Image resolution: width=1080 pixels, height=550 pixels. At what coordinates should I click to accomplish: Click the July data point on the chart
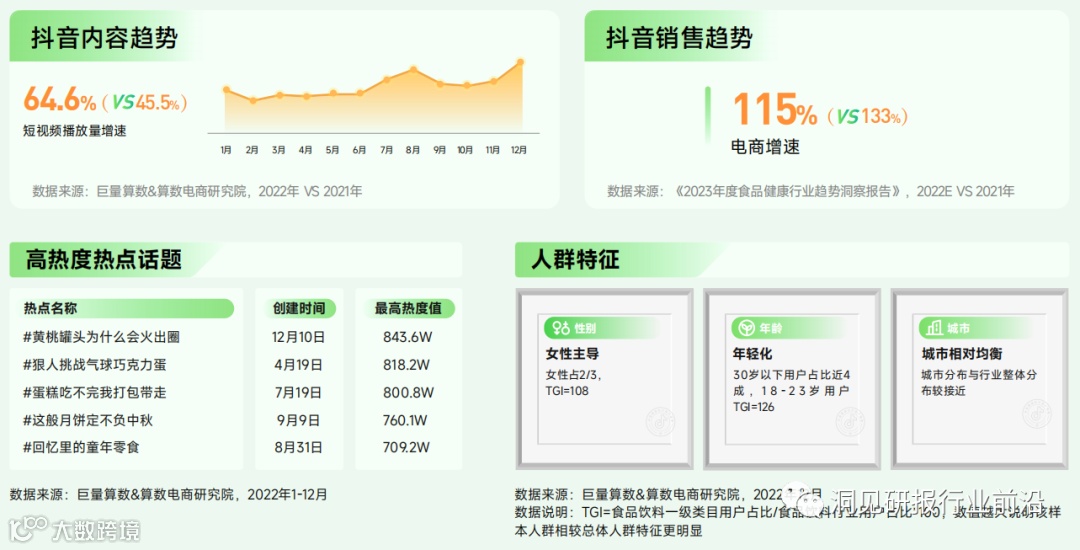(386, 79)
